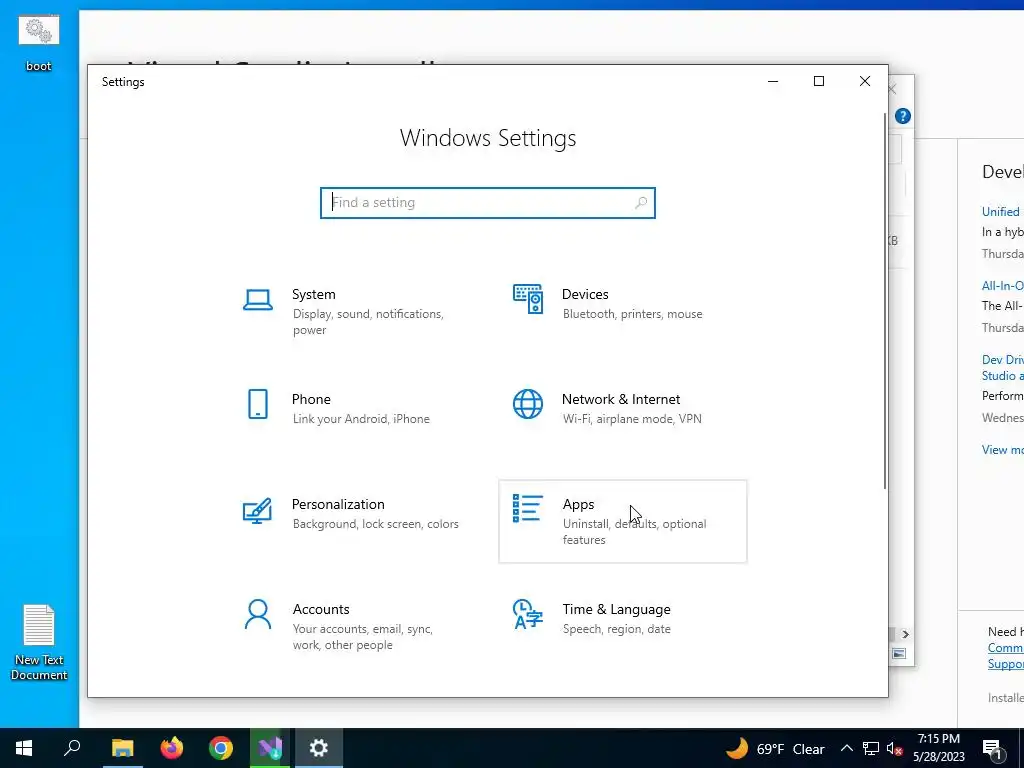The image size is (1024, 768).
Task: Click the "Link your Android, iPhone" description
Action: pyautogui.click(x=361, y=419)
